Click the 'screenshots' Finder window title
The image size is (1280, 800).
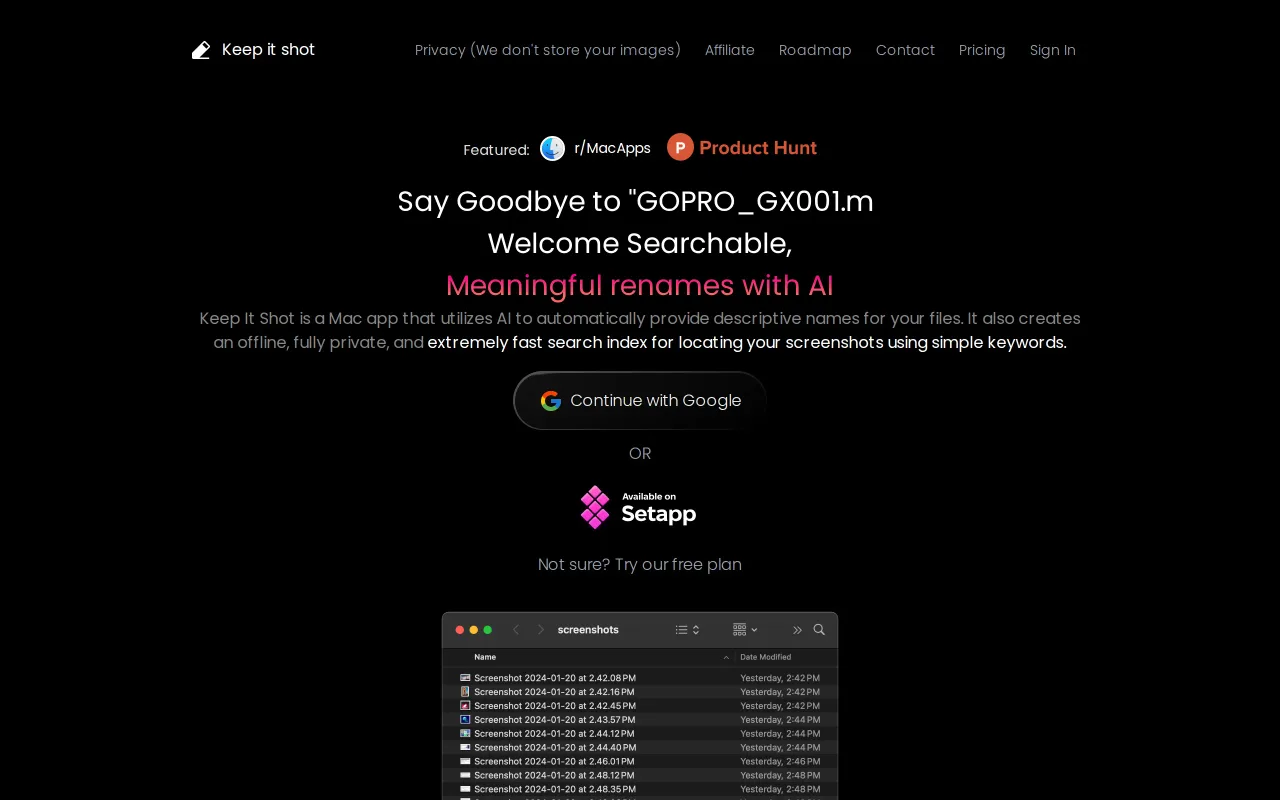click(588, 630)
